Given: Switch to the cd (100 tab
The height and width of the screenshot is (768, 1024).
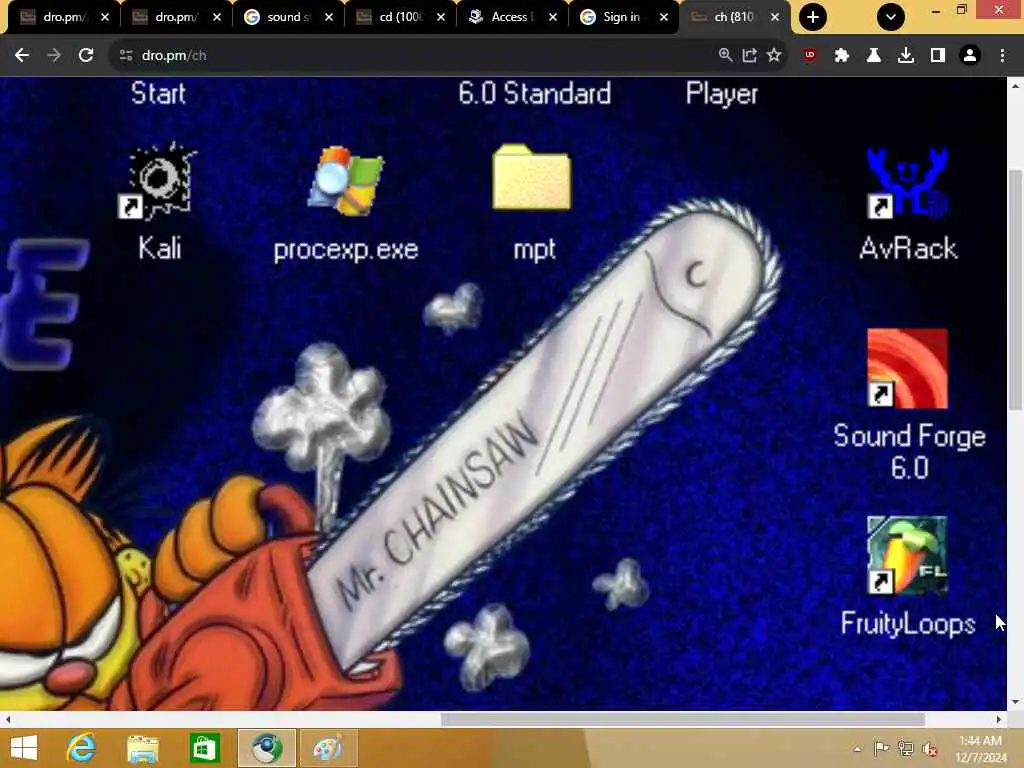Looking at the screenshot, I should click(400, 17).
